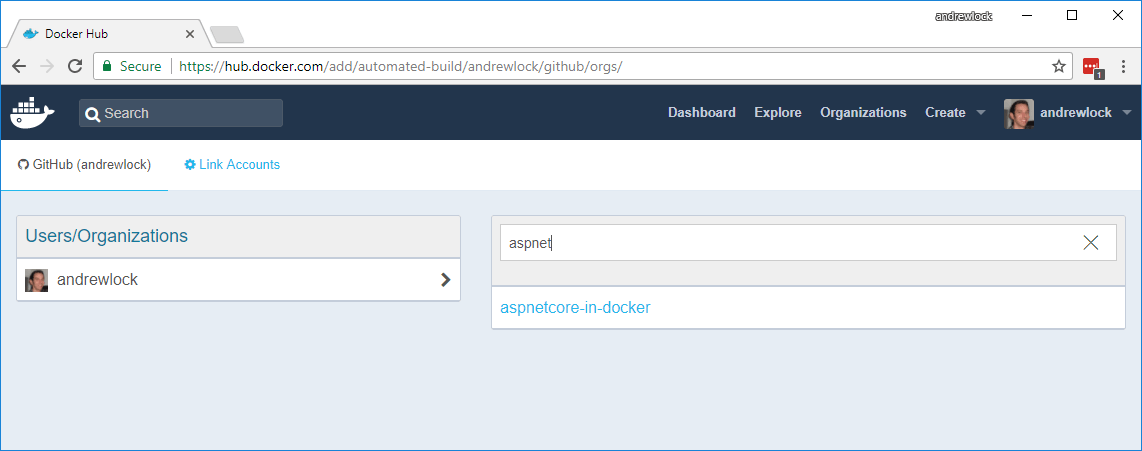This screenshot has height=451, width=1142.
Task: Click the Users/Organizations heading
Action: (x=106, y=236)
